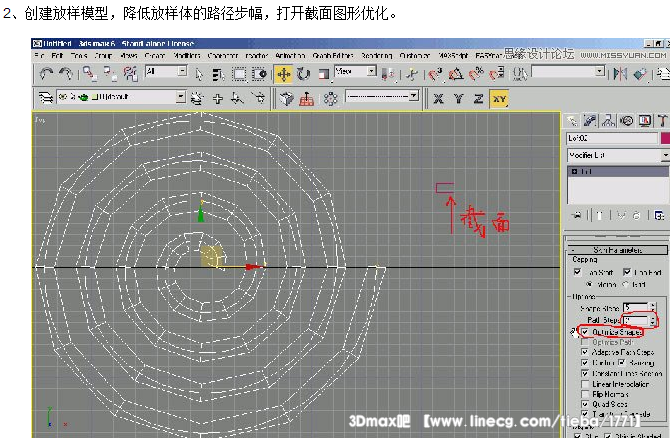
Task: Open the Named Selection Sets editor
Action: pos(520,74)
